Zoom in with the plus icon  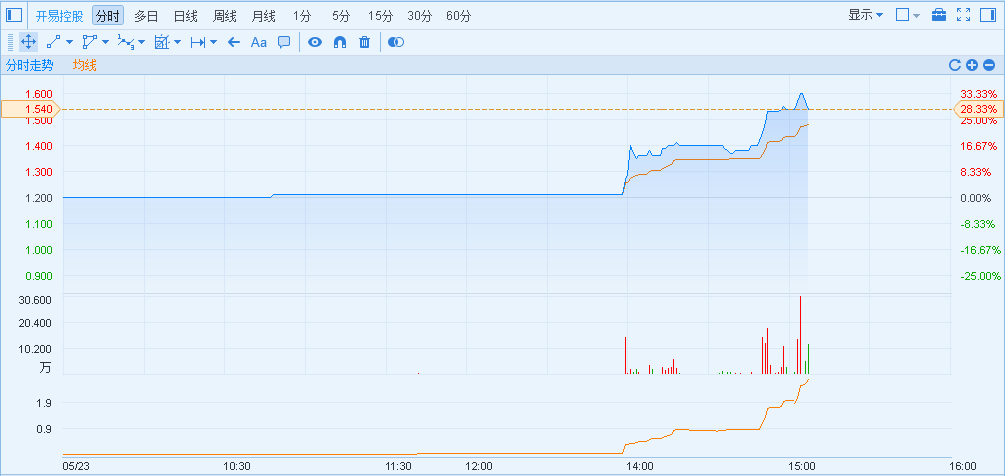click(972, 65)
